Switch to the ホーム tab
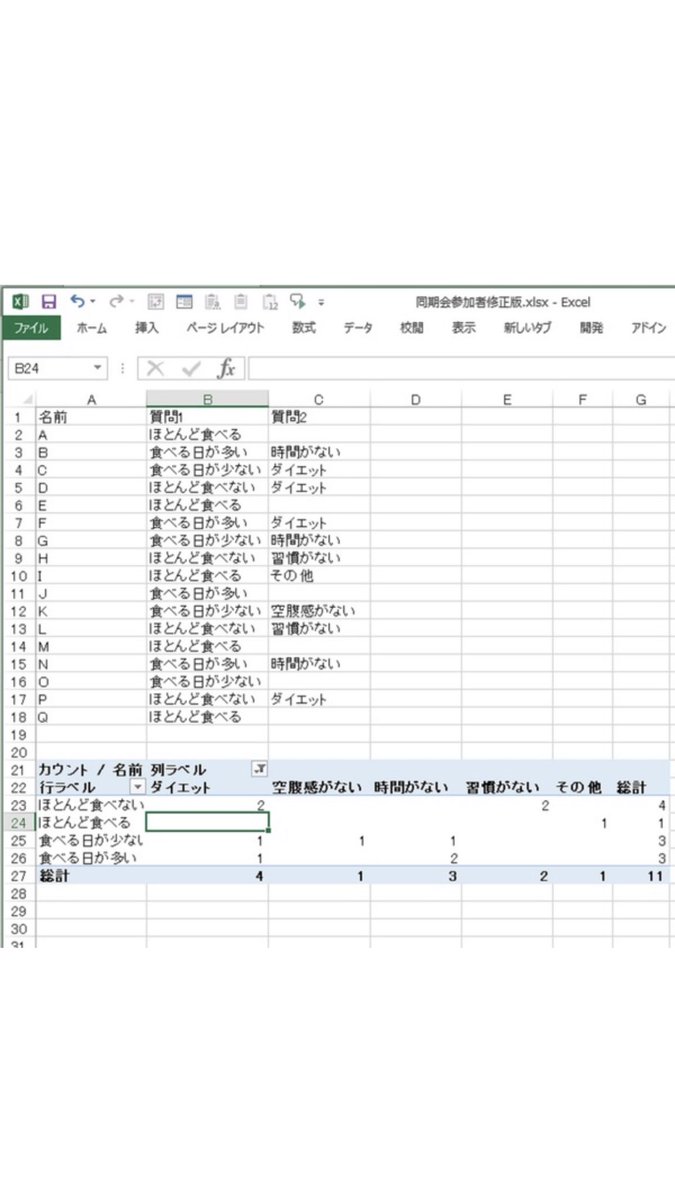675x1200 pixels. point(92,328)
